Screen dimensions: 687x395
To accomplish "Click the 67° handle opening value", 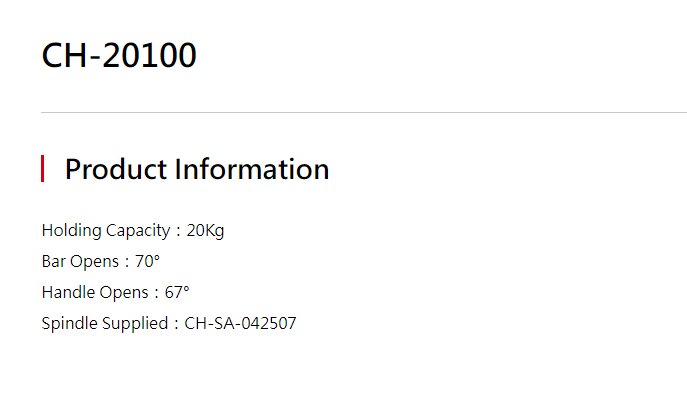I will tap(177, 292).
